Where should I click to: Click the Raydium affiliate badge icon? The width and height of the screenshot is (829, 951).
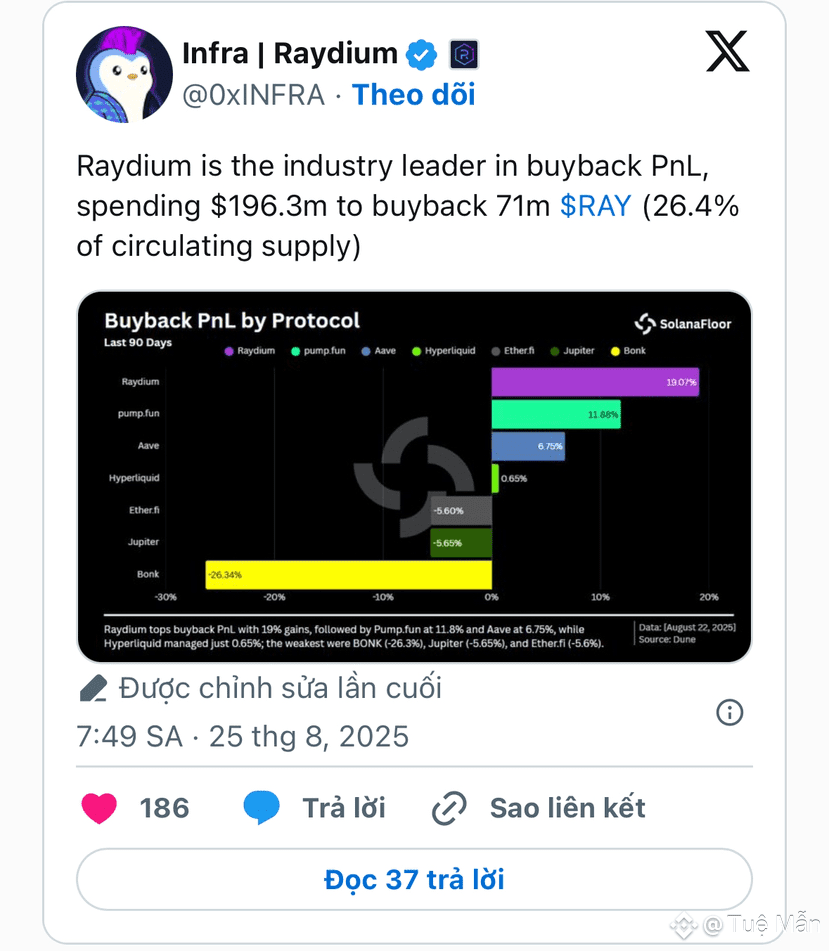click(x=464, y=55)
